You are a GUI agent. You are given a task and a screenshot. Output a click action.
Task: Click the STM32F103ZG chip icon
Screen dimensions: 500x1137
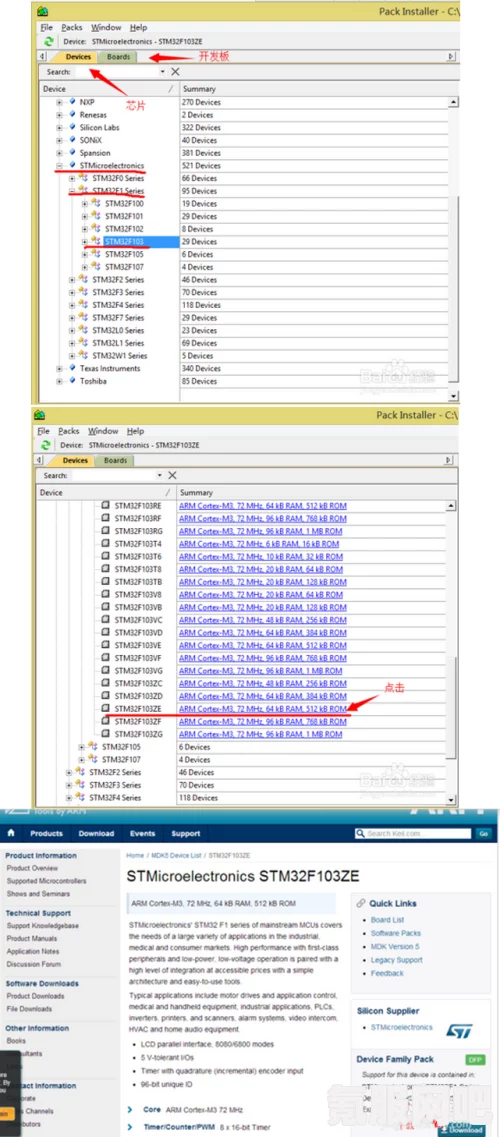106,734
